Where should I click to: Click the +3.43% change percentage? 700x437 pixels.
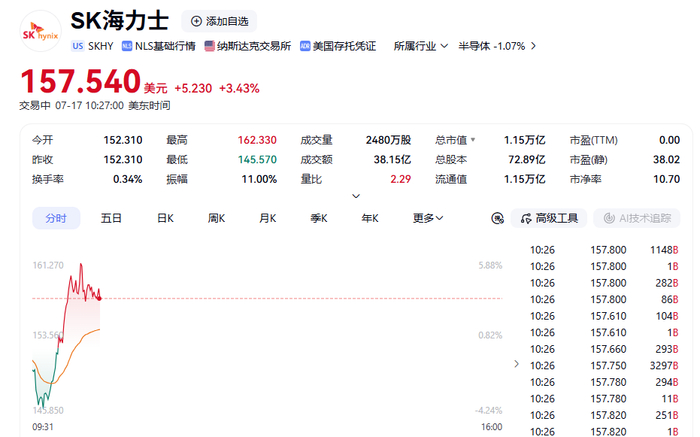239,88
